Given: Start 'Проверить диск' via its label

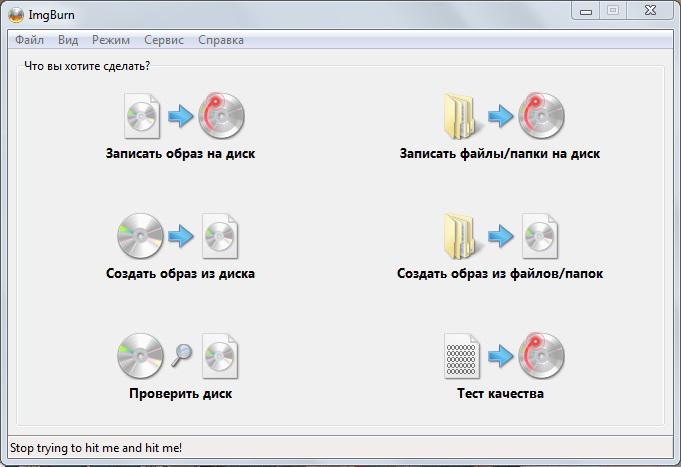Looking at the screenshot, I should [180, 394].
